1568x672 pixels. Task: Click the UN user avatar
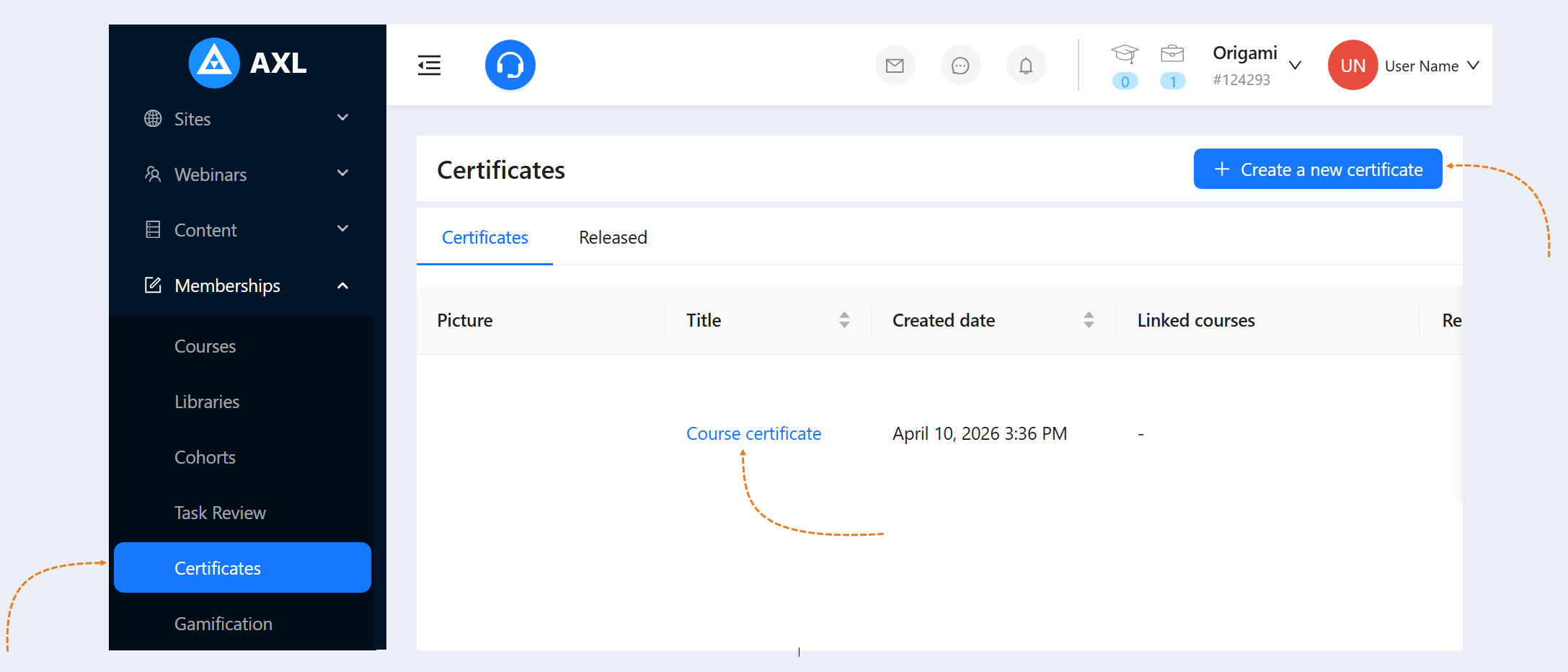coord(1352,65)
